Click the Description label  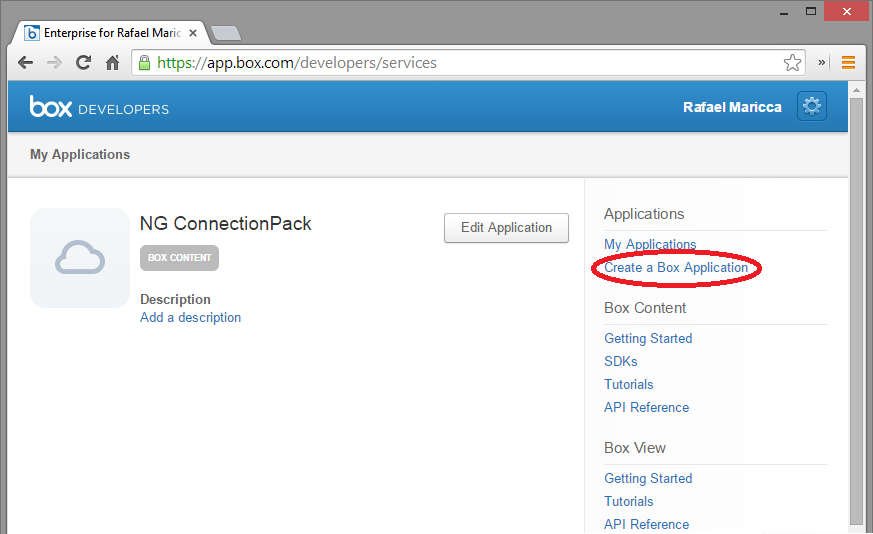click(x=175, y=299)
